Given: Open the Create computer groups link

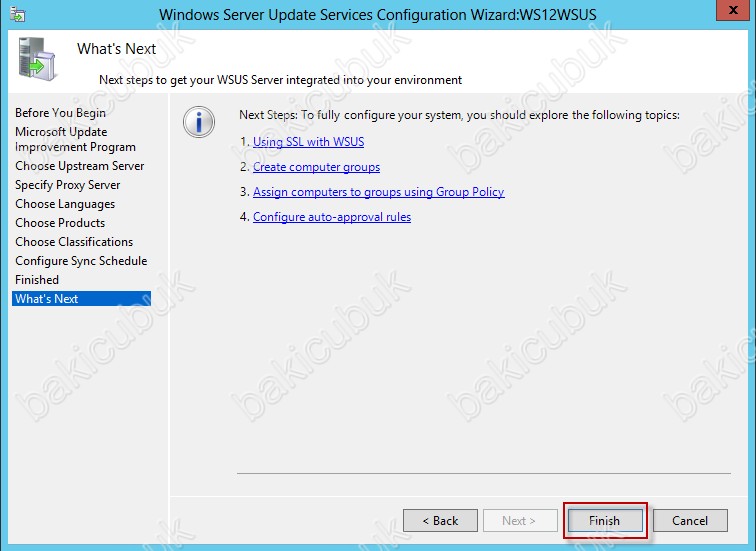Looking at the screenshot, I should 316,167.
